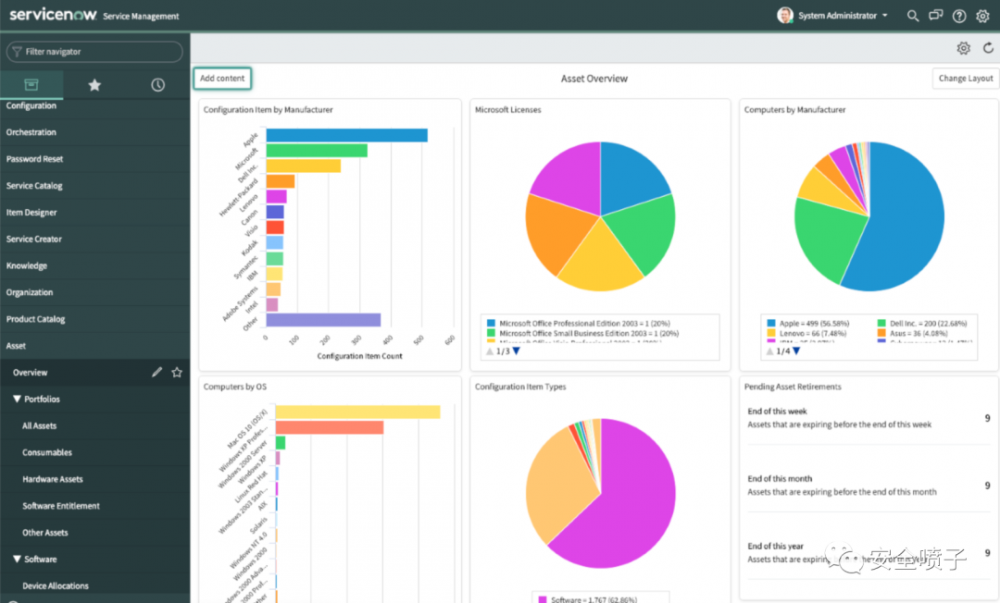Open the global search magnifier icon

click(913, 16)
